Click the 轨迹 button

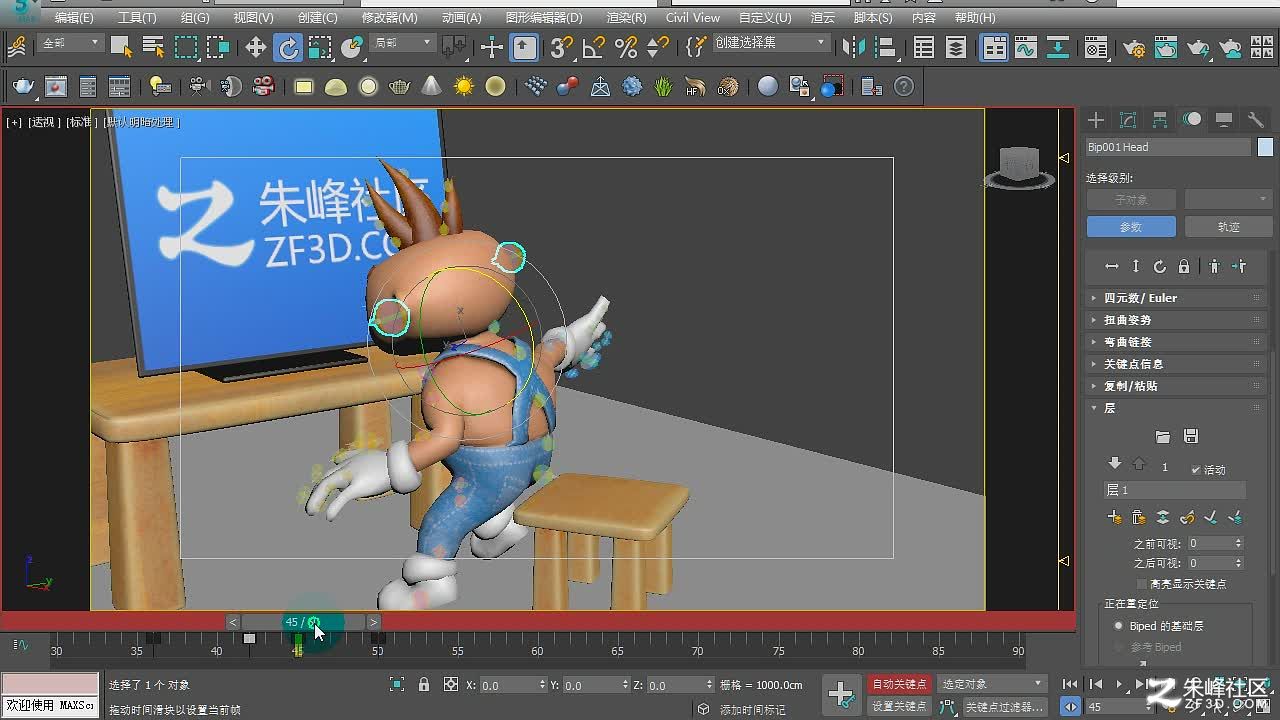tap(1228, 227)
